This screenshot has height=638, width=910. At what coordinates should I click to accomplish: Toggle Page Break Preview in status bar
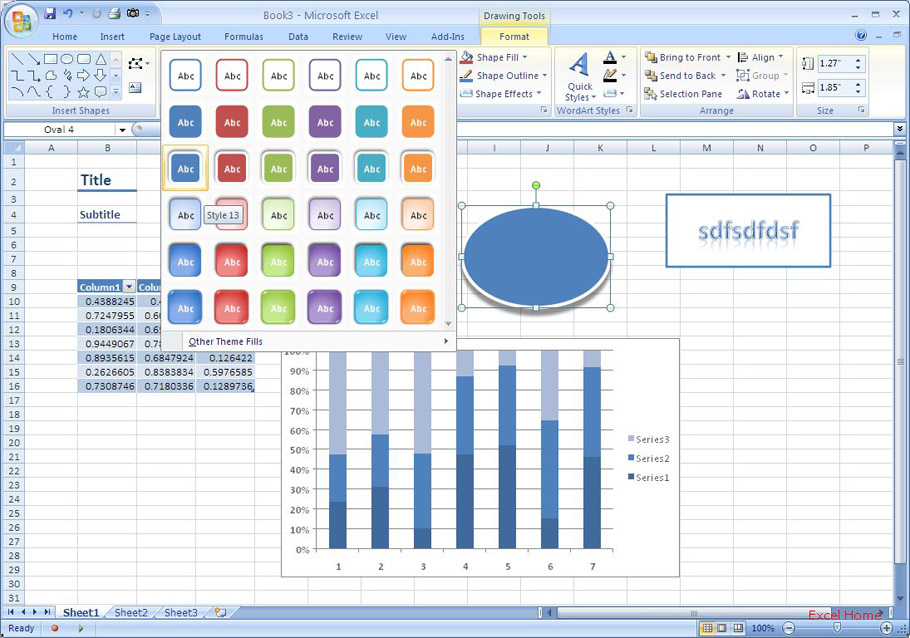[738, 628]
